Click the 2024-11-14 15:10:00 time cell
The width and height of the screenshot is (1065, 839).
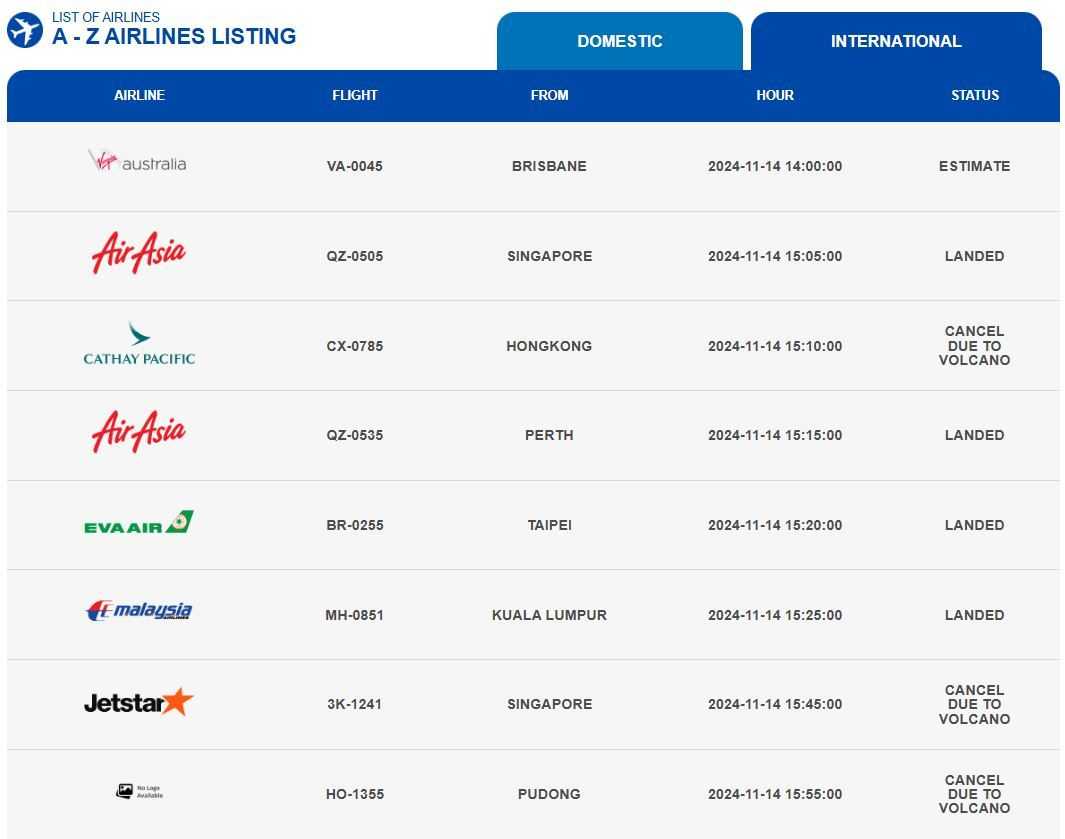(775, 346)
